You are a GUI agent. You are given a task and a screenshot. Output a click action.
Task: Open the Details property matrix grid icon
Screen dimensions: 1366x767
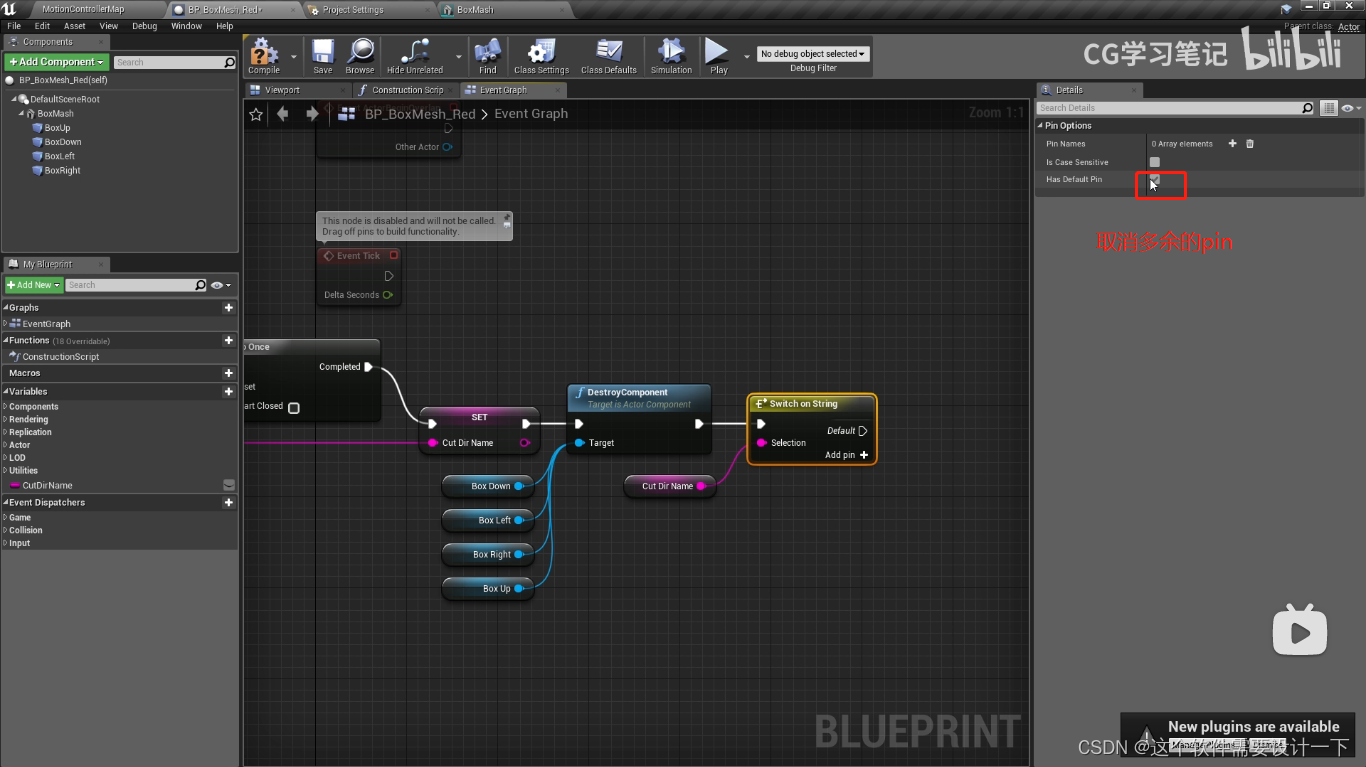coord(1329,108)
